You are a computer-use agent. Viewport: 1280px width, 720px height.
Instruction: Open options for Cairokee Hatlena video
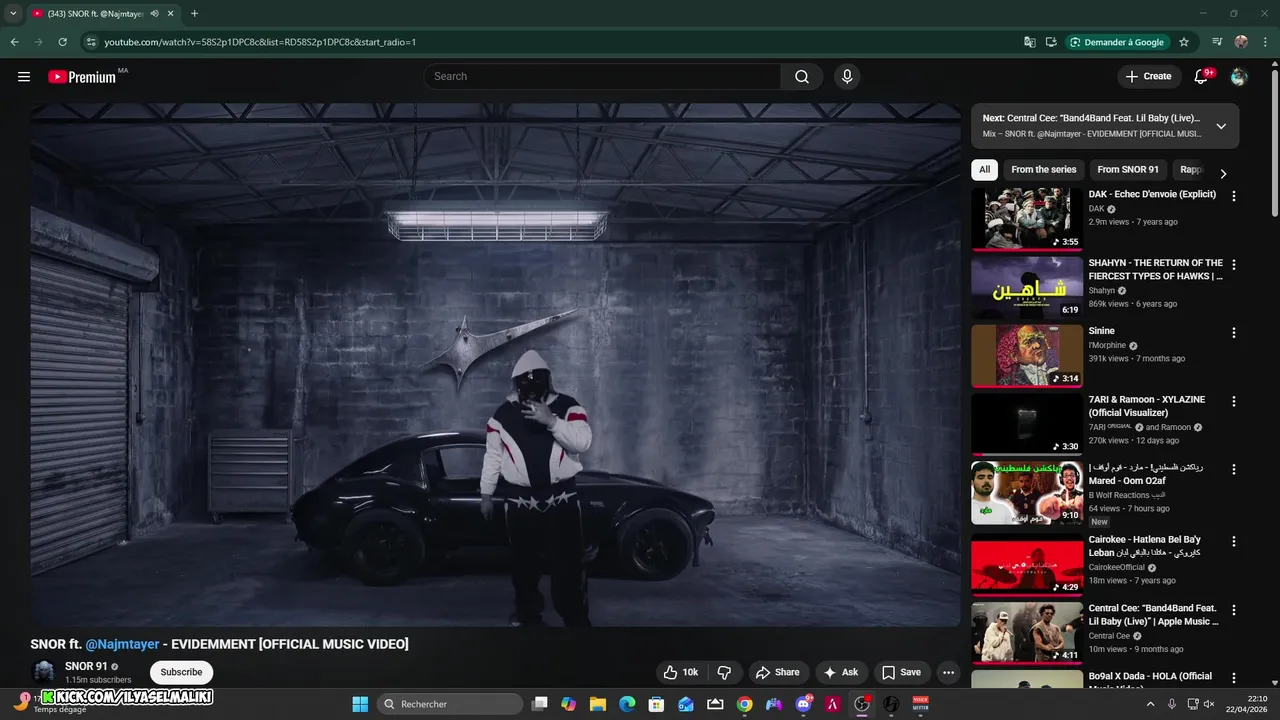(1234, 541)
